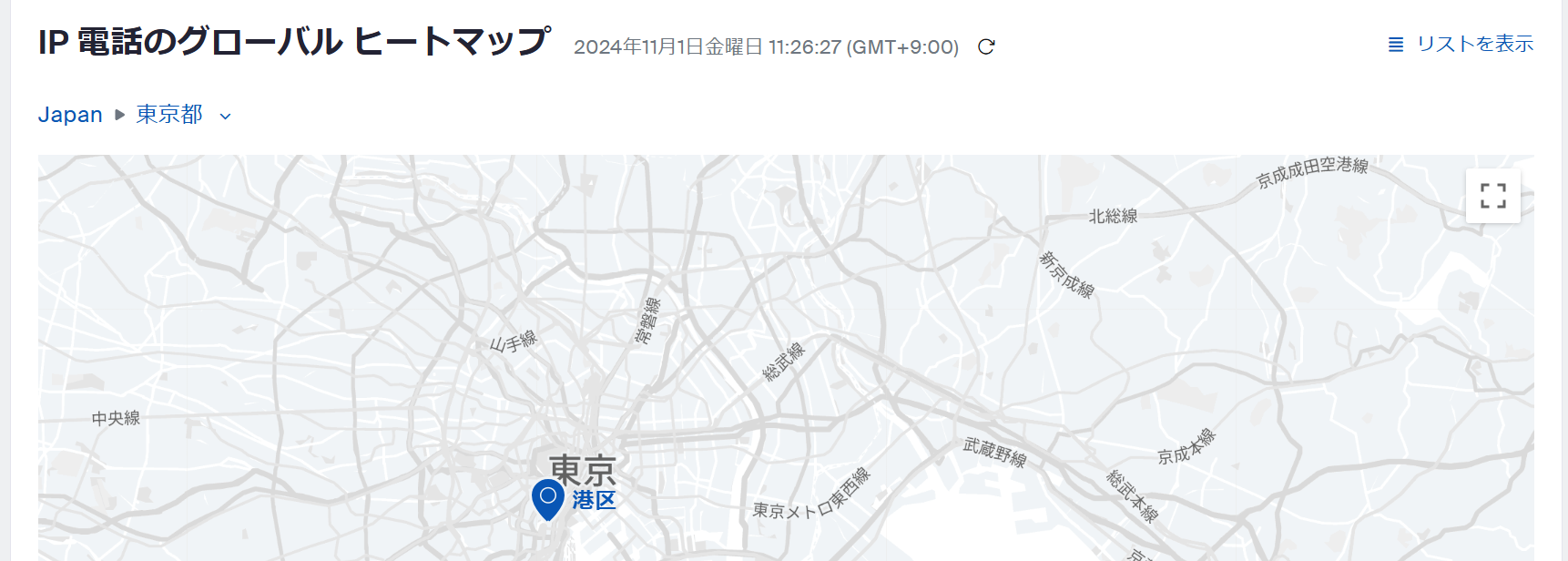Refresh the heatmap timestamp data
Screen dimensions: 1568x561
pos(986,46)
